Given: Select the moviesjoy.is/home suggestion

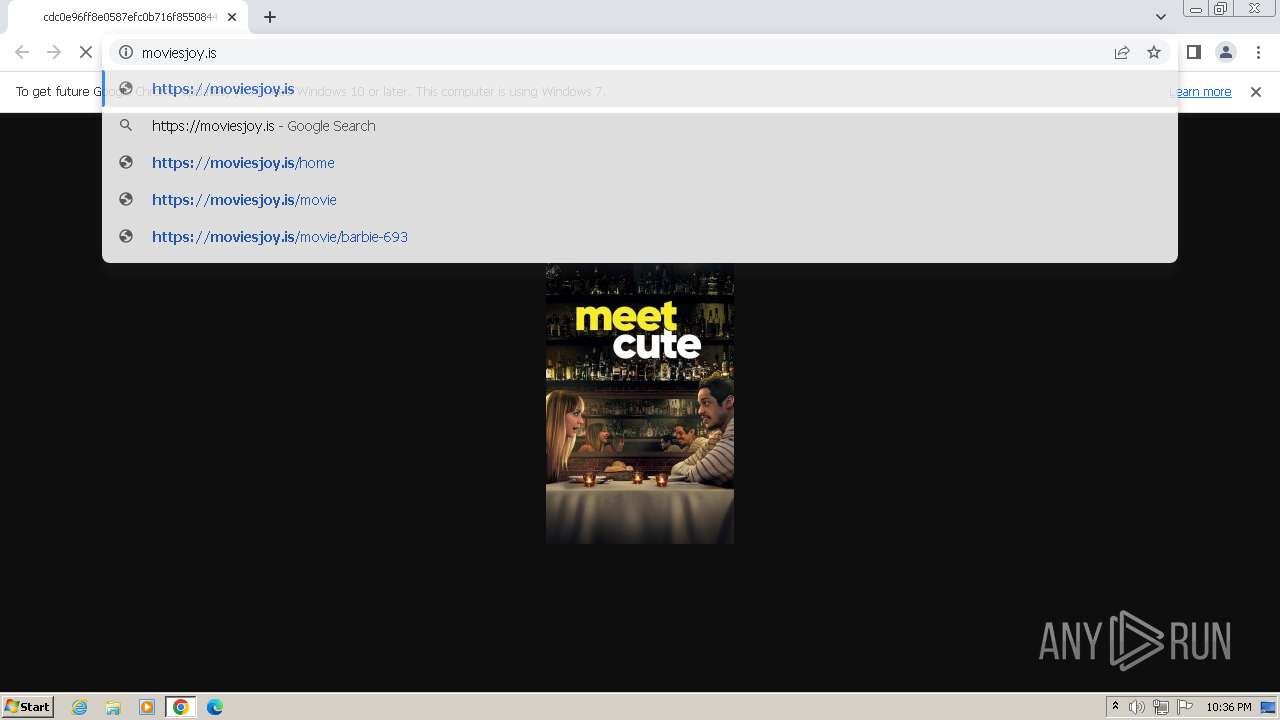Looking at the screenshot, I should click(640, 163).
